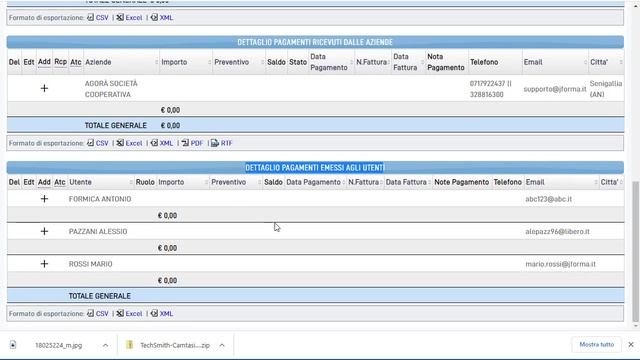Click email abc123@abc.it
The height and width of the screenshot is (360, 640).
549,199
